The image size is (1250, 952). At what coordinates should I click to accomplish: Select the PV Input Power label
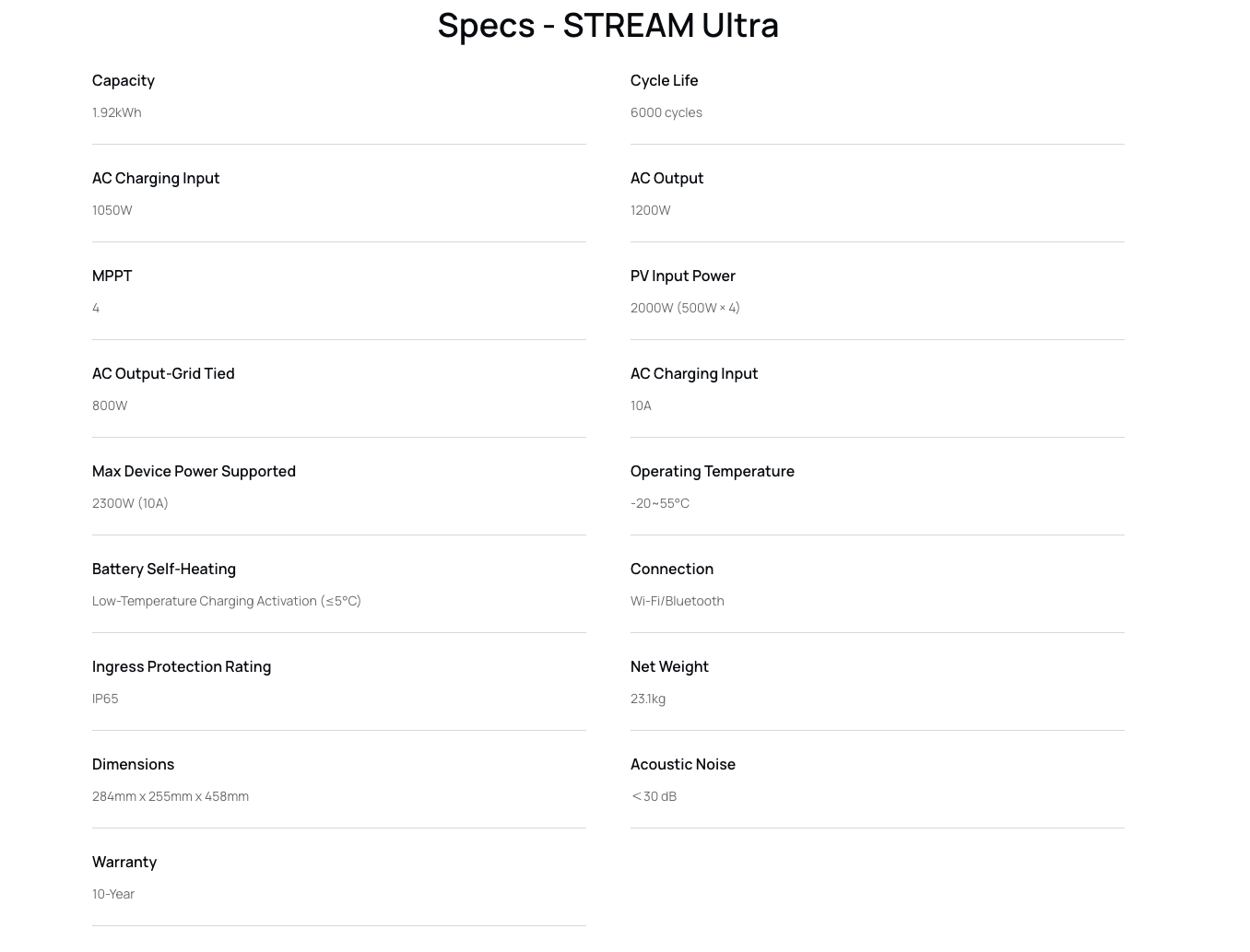click(x=683, y=276)
